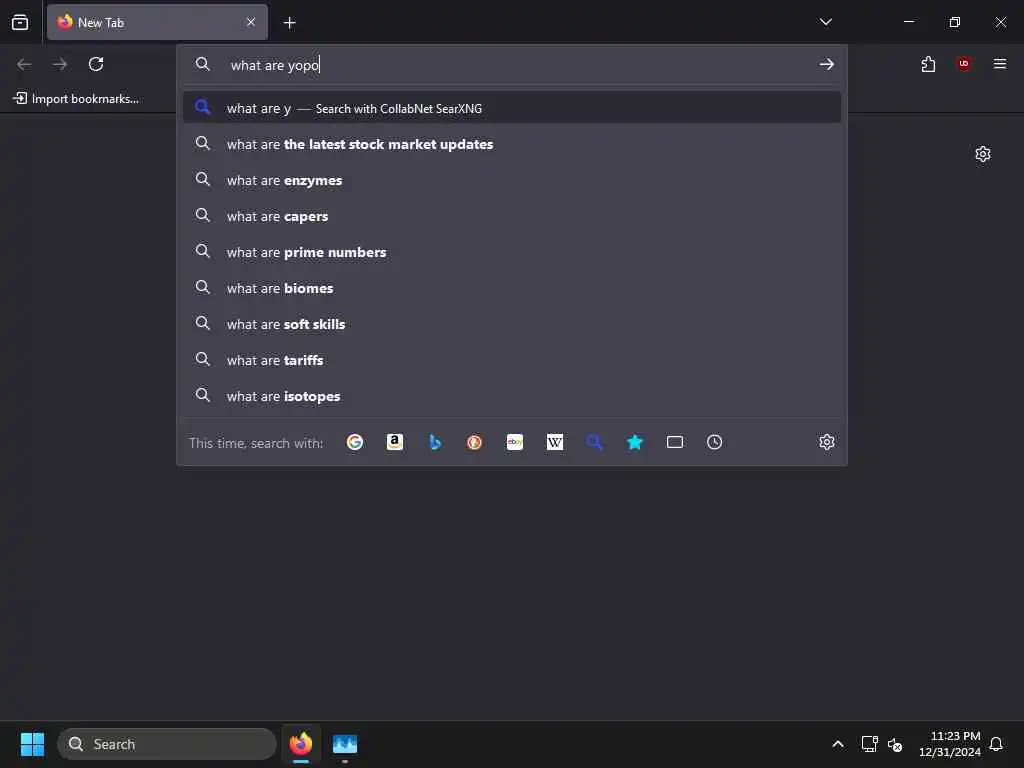Open Firefox View icon

click(x=20, y=22)
